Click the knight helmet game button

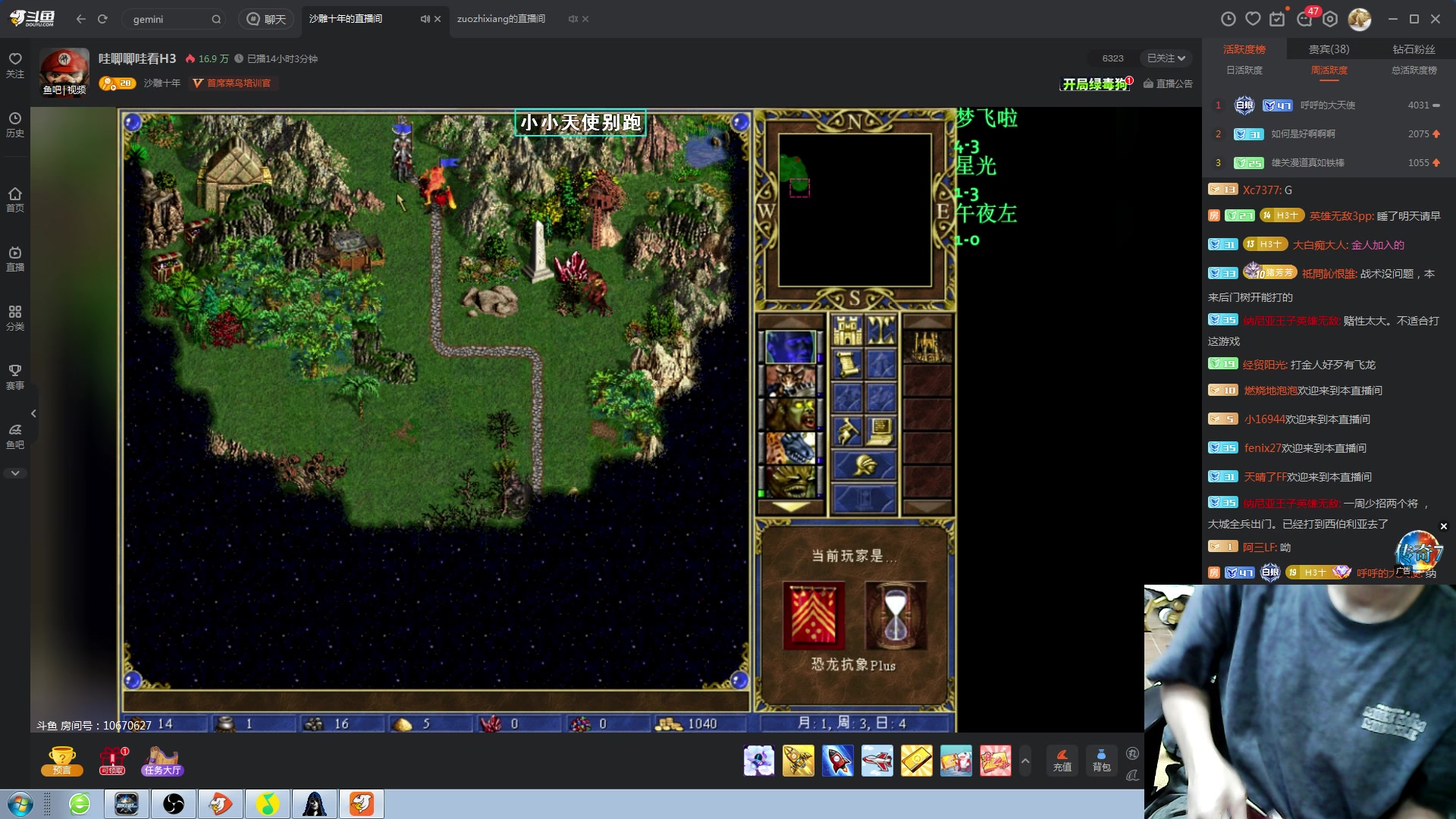[864, 465]
